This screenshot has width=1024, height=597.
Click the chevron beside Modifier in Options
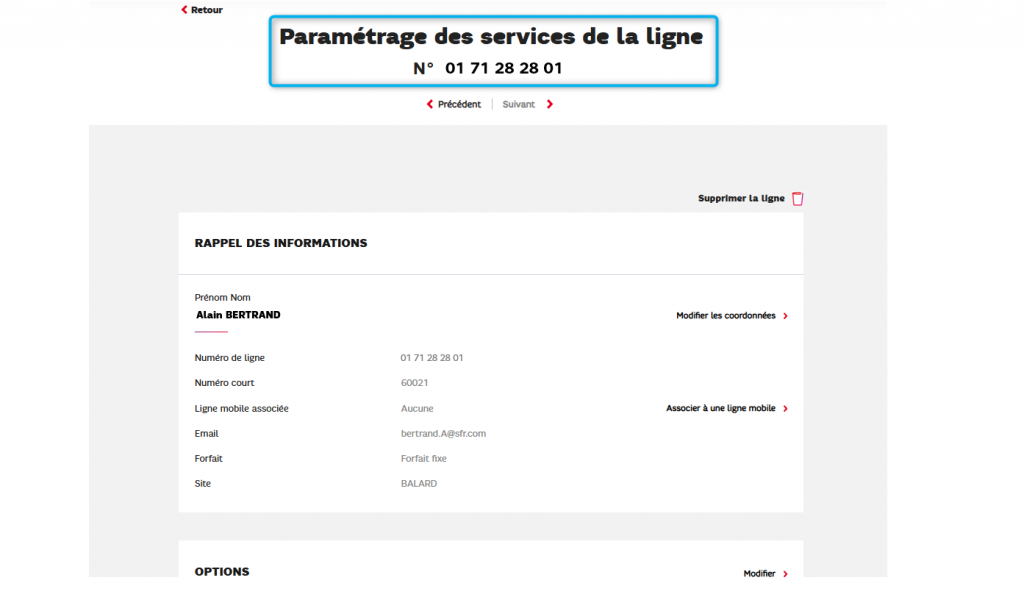tap(785, 574)
